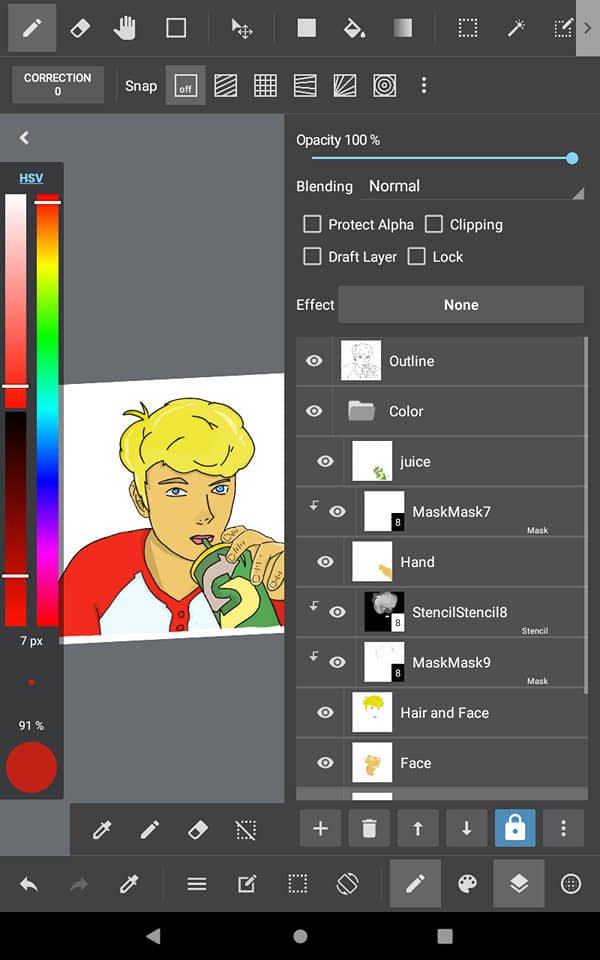Switch color mode via HSV label
The width and height of the screenshot is (600, 960).
(x=31, y=178)
